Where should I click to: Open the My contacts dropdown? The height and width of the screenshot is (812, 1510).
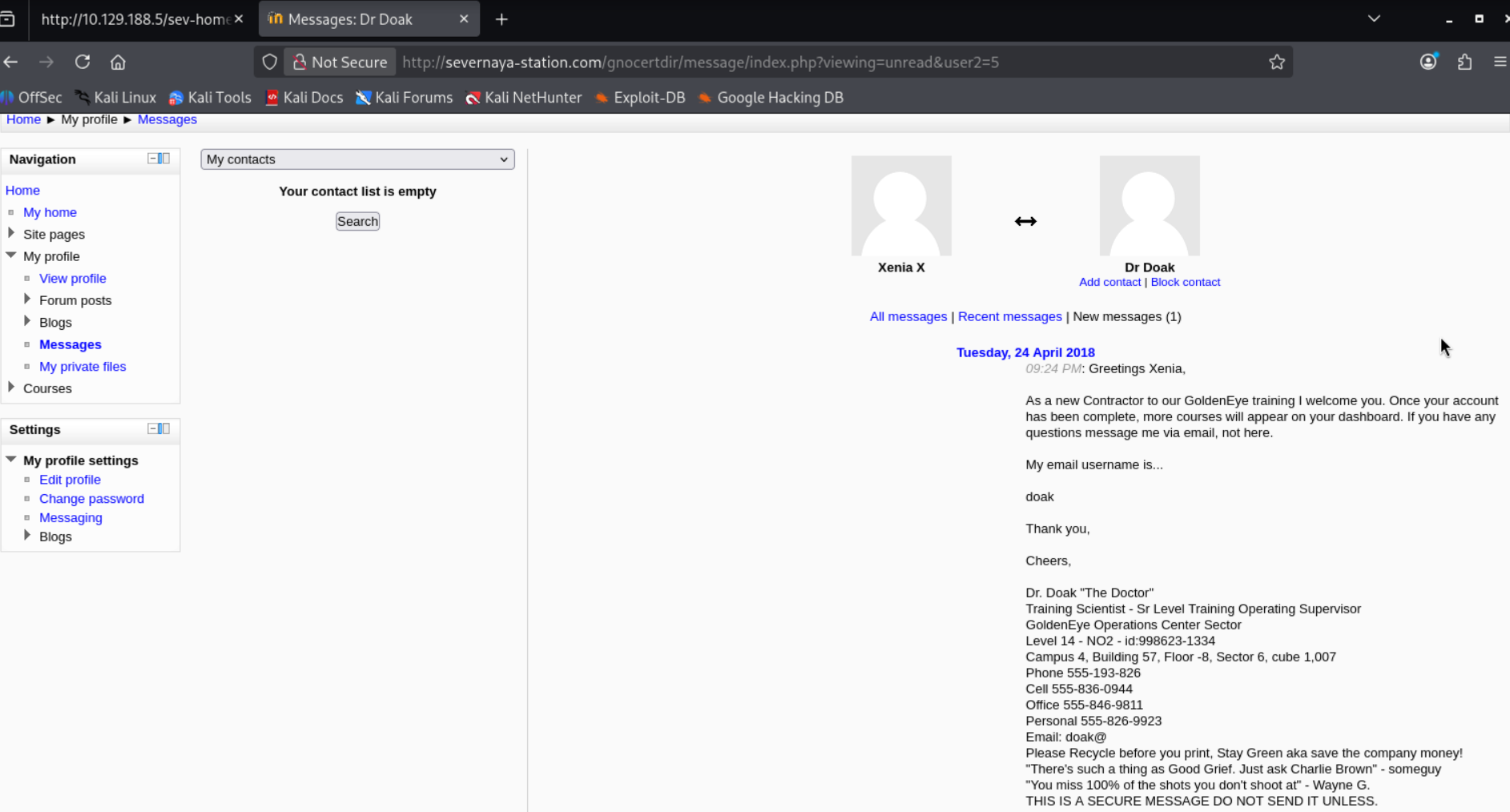coord(357,159)
